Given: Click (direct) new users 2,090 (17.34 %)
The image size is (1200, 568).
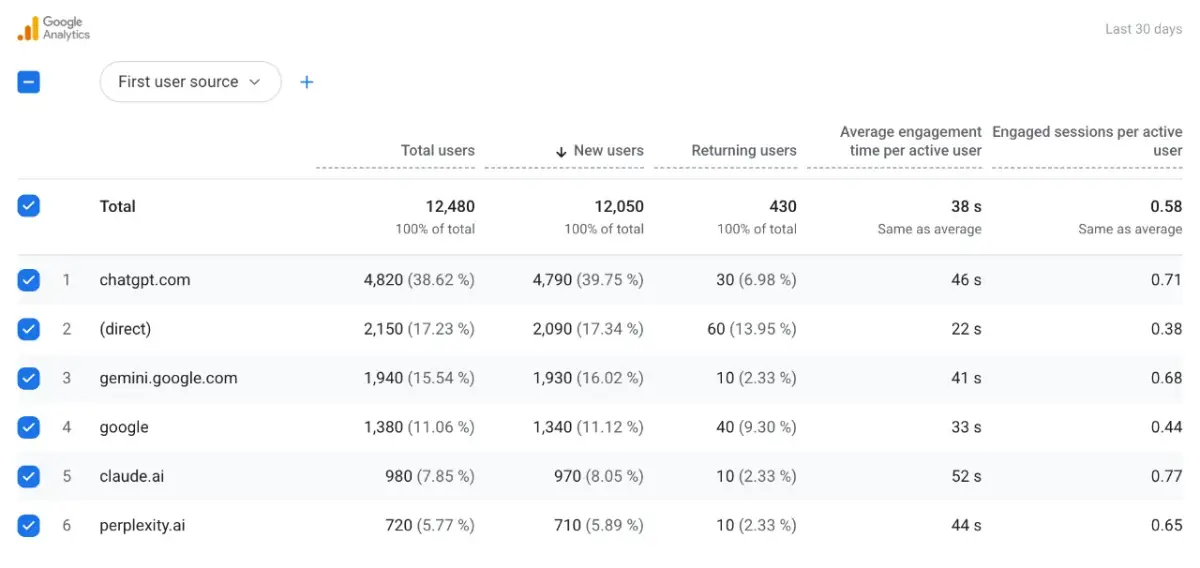Looking at the screenshot, I should 588,329.
